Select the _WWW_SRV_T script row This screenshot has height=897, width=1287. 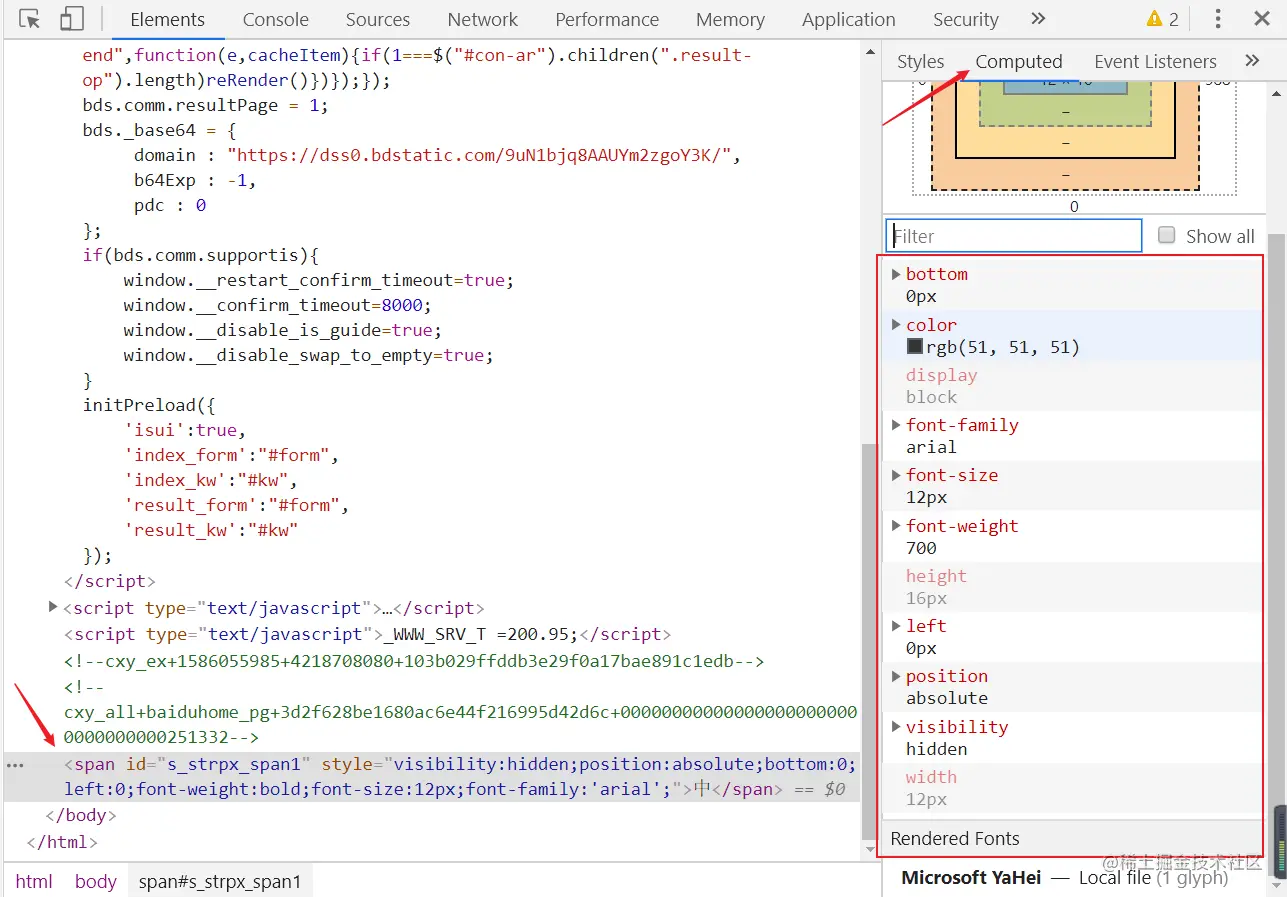[368, 634]
